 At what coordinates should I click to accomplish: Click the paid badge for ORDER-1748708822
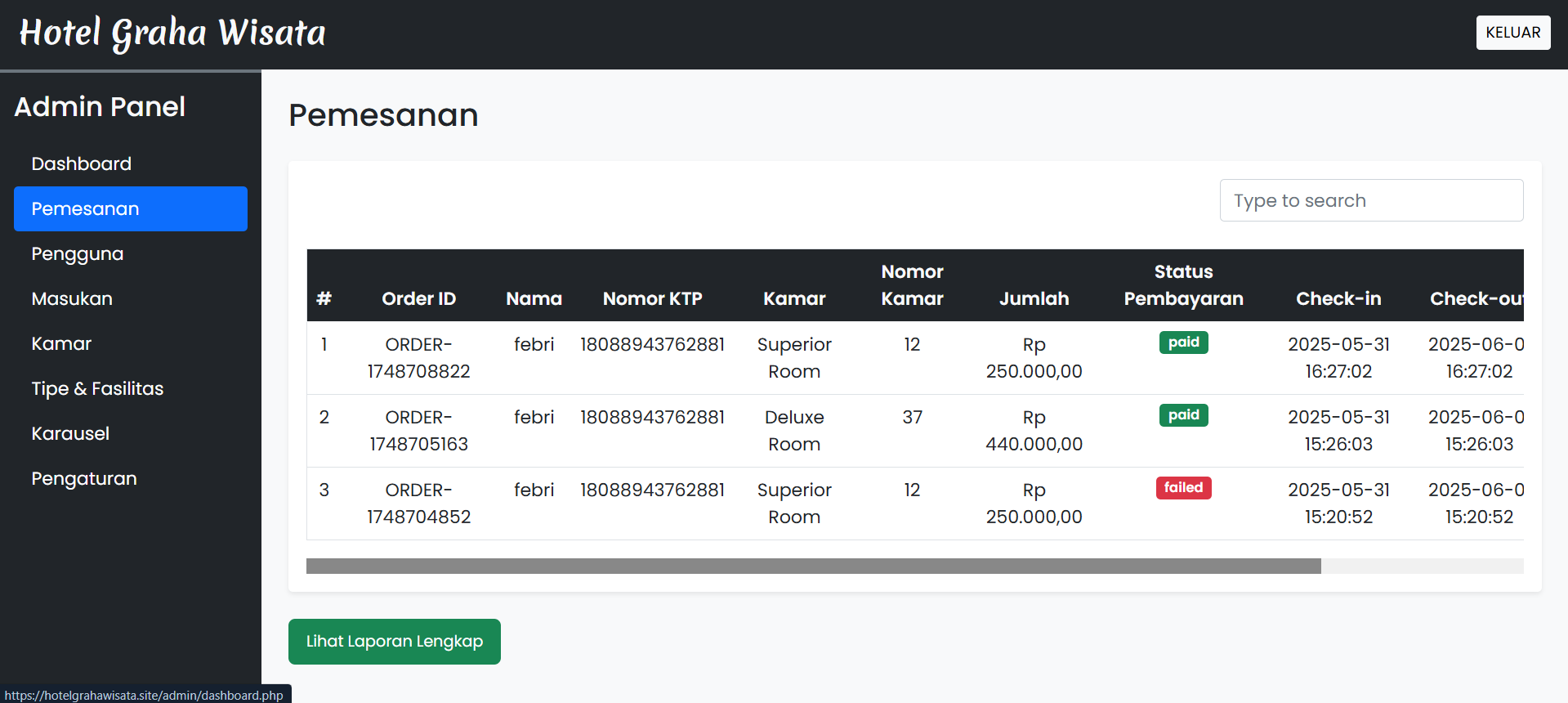coord(1182,343)
